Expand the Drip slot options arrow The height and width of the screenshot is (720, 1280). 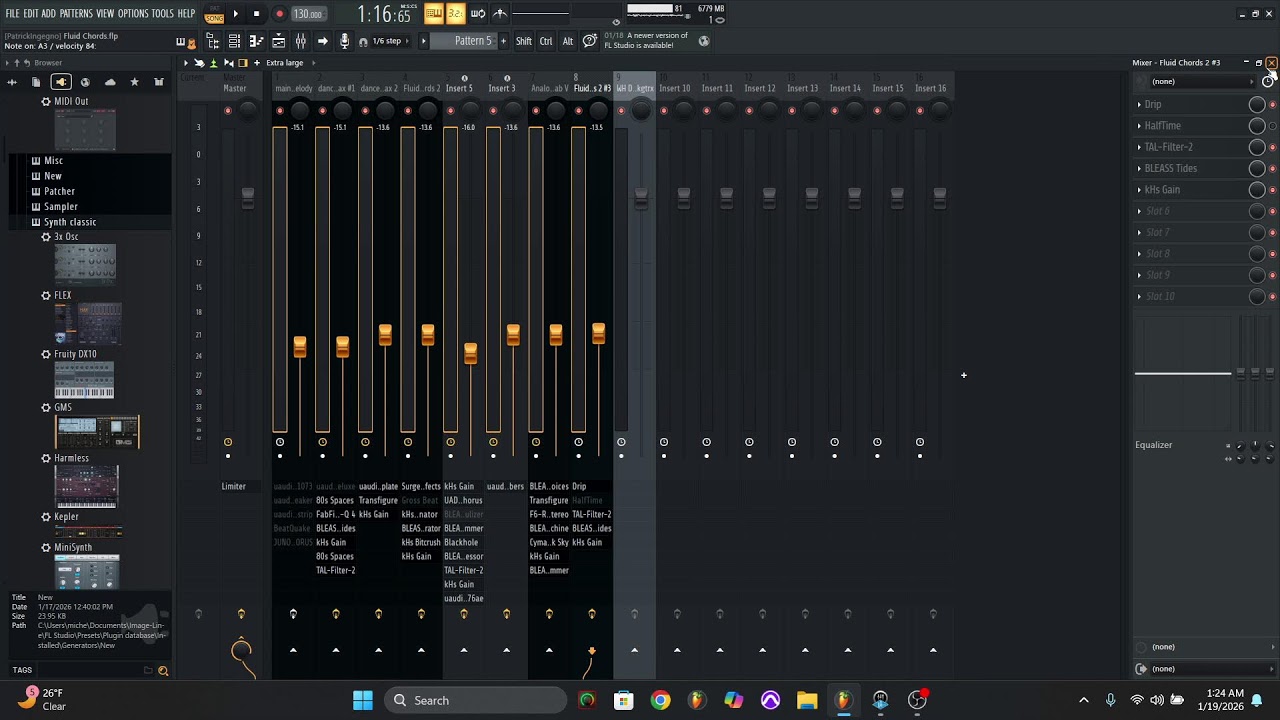1139,104
